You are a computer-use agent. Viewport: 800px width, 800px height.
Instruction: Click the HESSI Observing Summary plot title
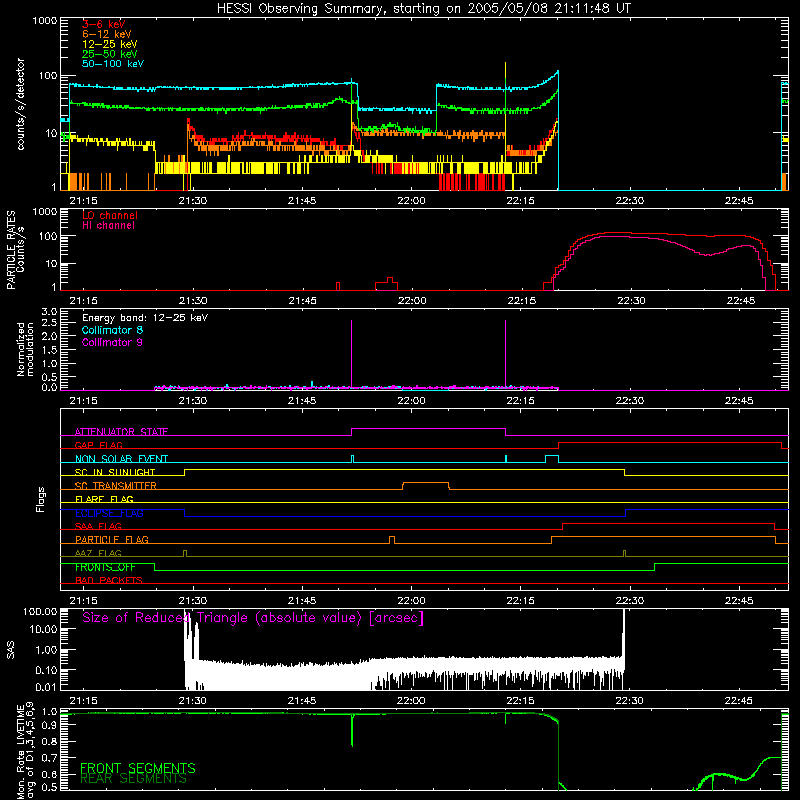[x=424, y=8]
